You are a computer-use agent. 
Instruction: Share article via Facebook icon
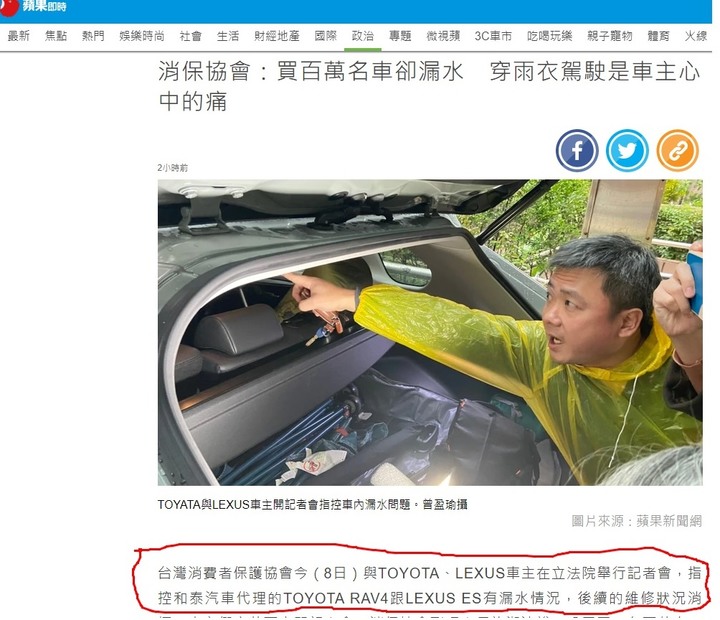577,151
